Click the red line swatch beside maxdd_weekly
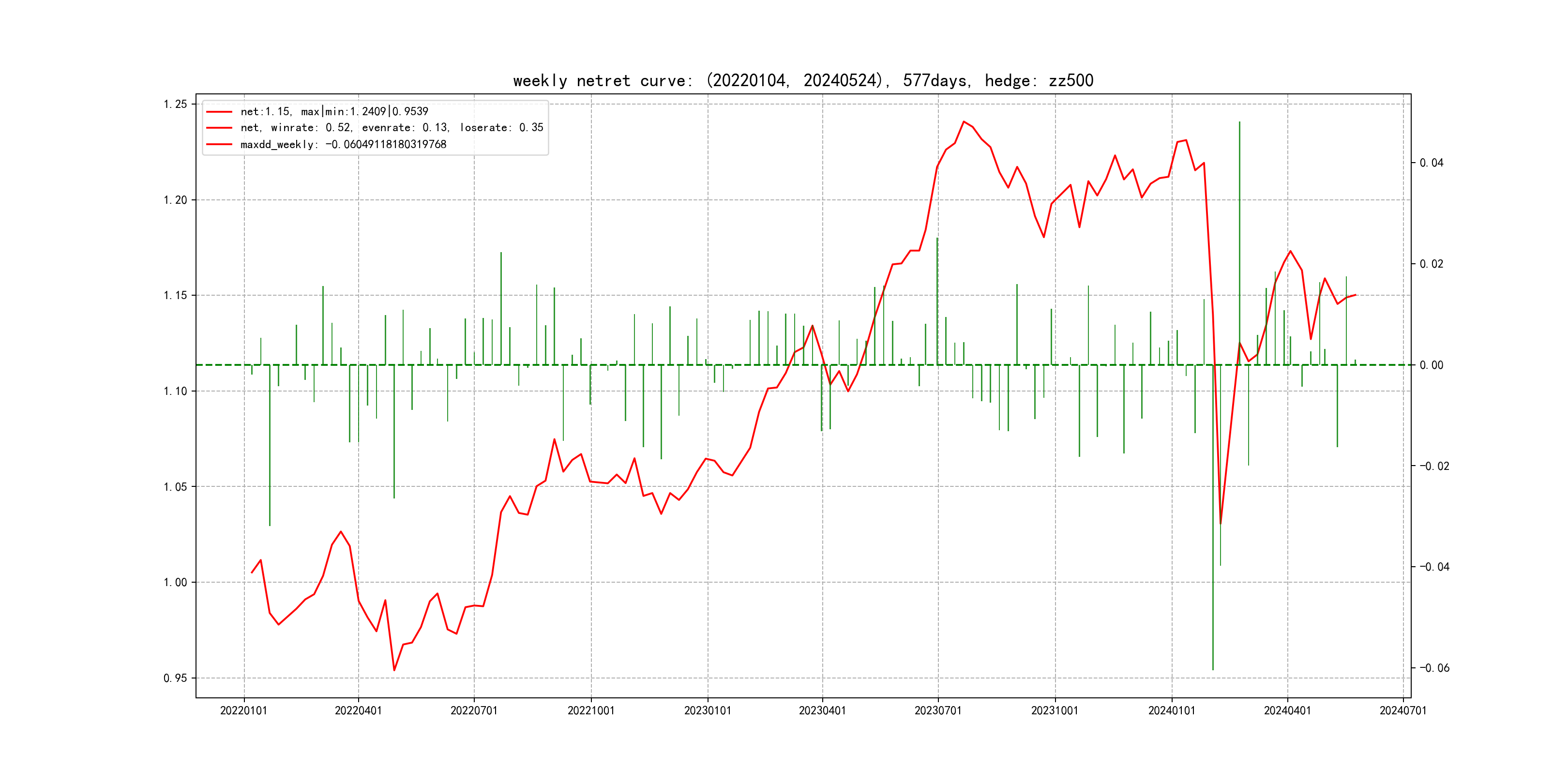 tap(219, 144)
